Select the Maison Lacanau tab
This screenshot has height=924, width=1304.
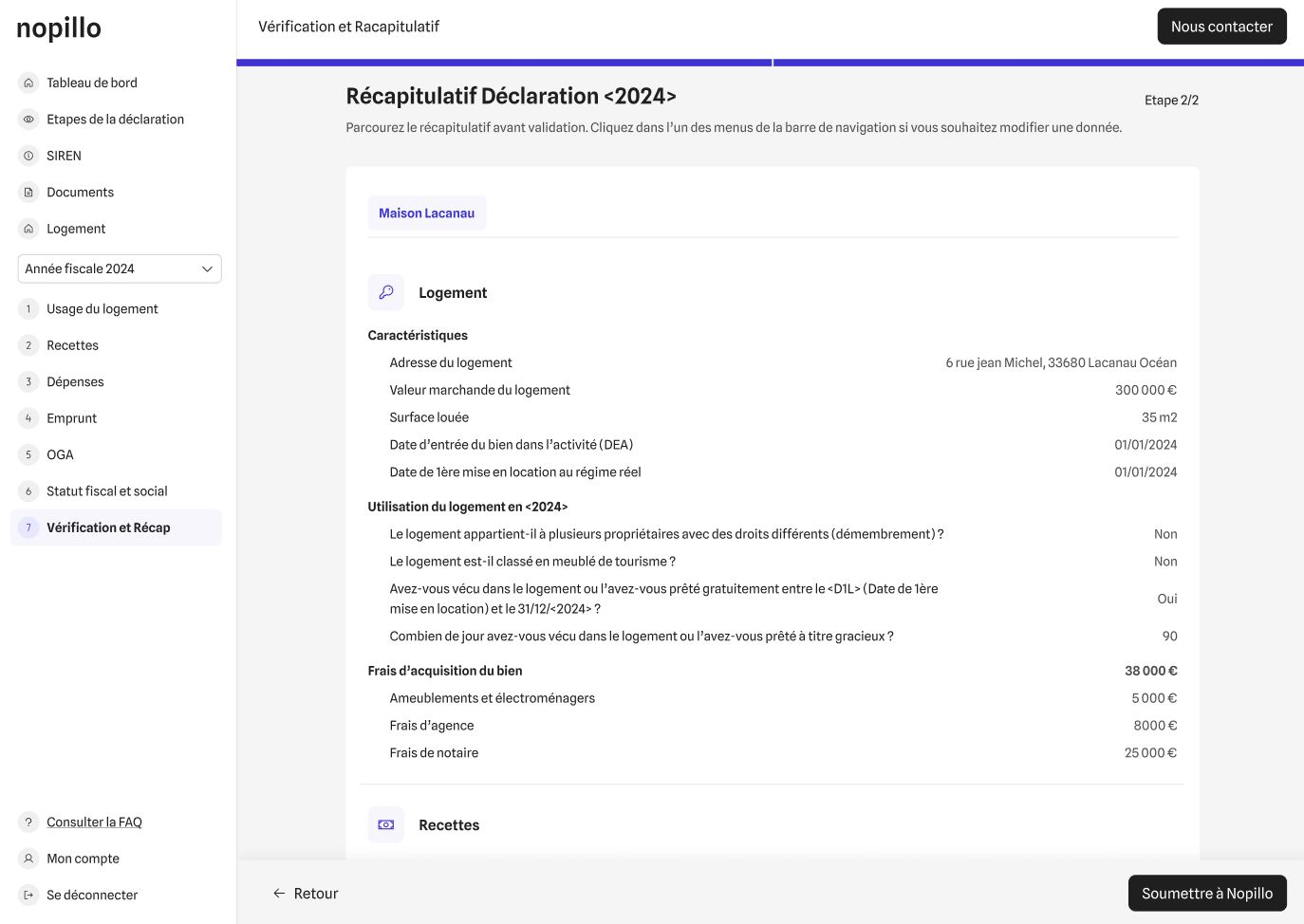pyautogui.click(x=426, y=213)
